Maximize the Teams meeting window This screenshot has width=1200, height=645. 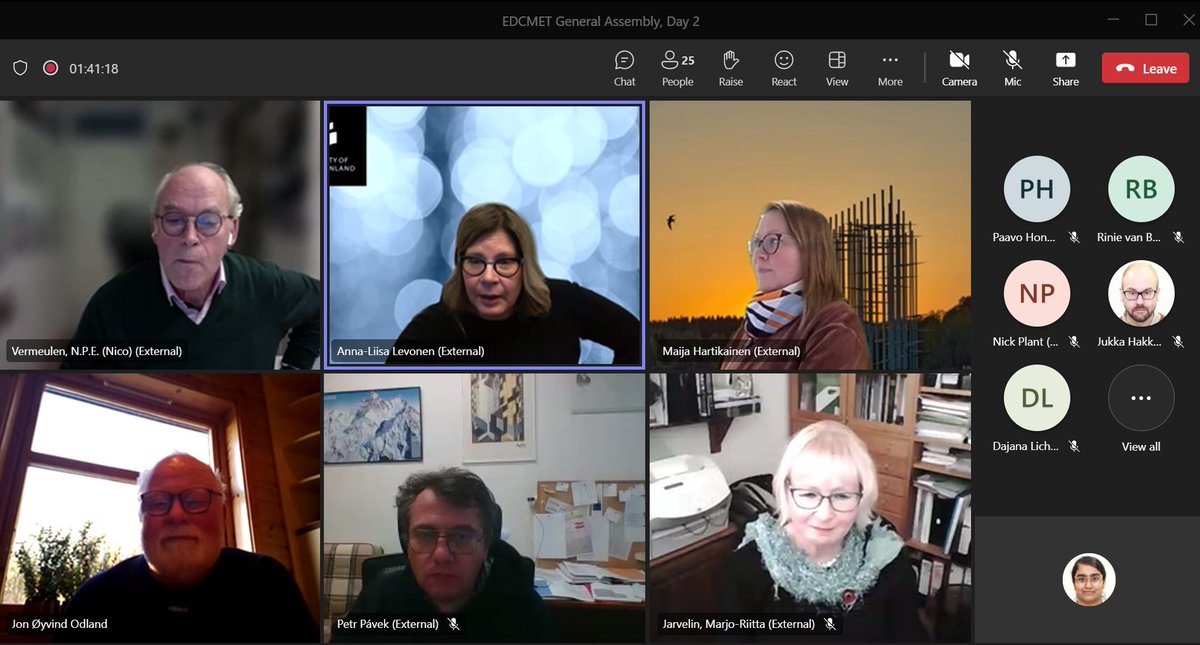point(1151,20)
